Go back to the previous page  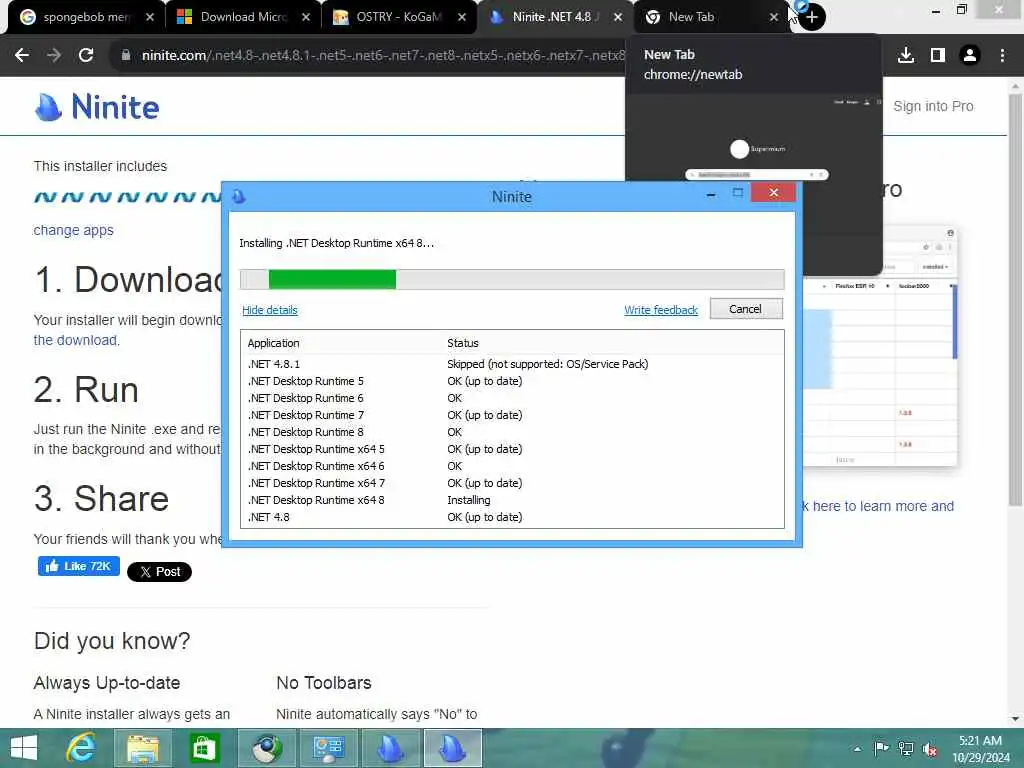22,56
